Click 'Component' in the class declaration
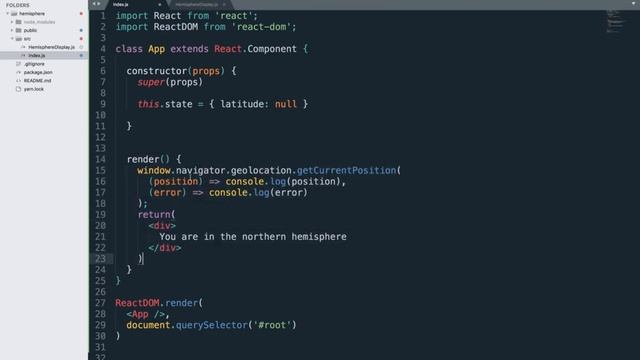The image size is (640, 360). [x=272, y=49]
